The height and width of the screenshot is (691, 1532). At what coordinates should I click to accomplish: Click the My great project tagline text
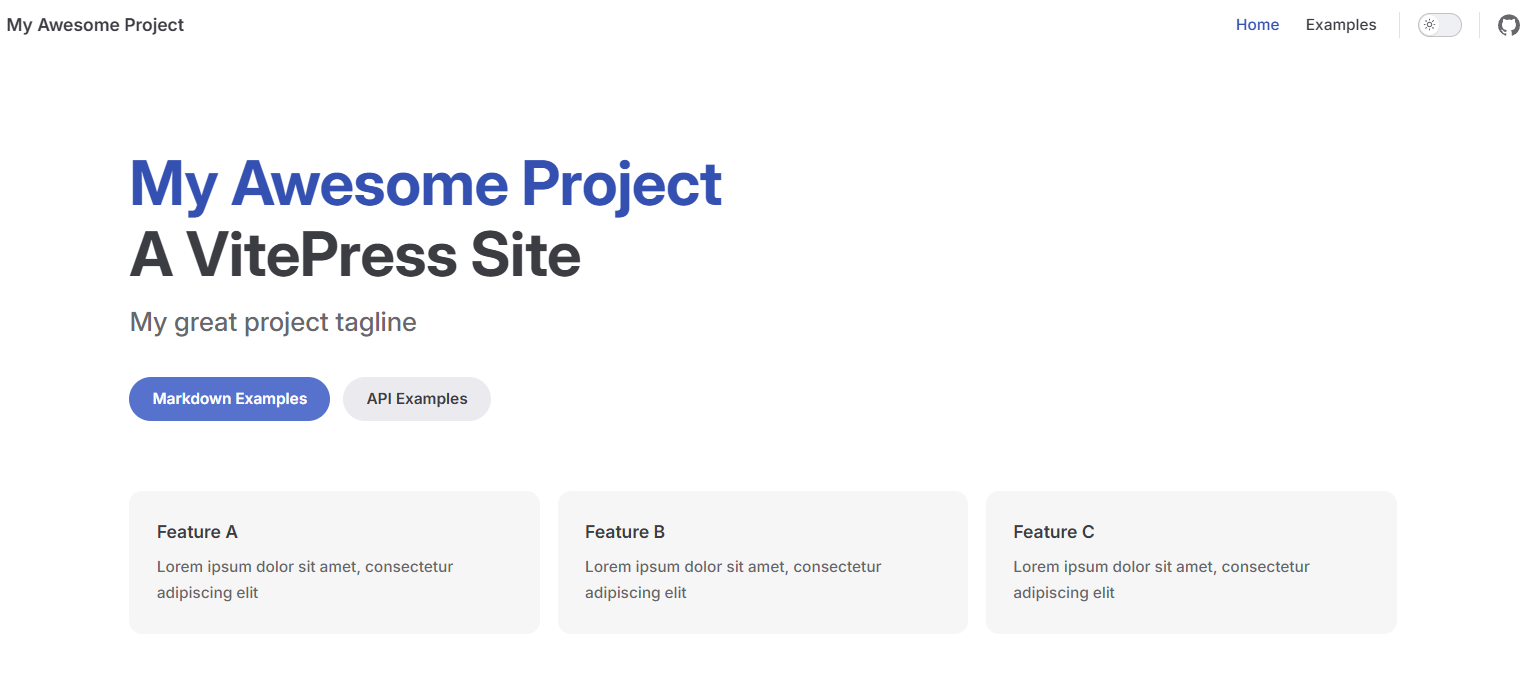(273, 322)
